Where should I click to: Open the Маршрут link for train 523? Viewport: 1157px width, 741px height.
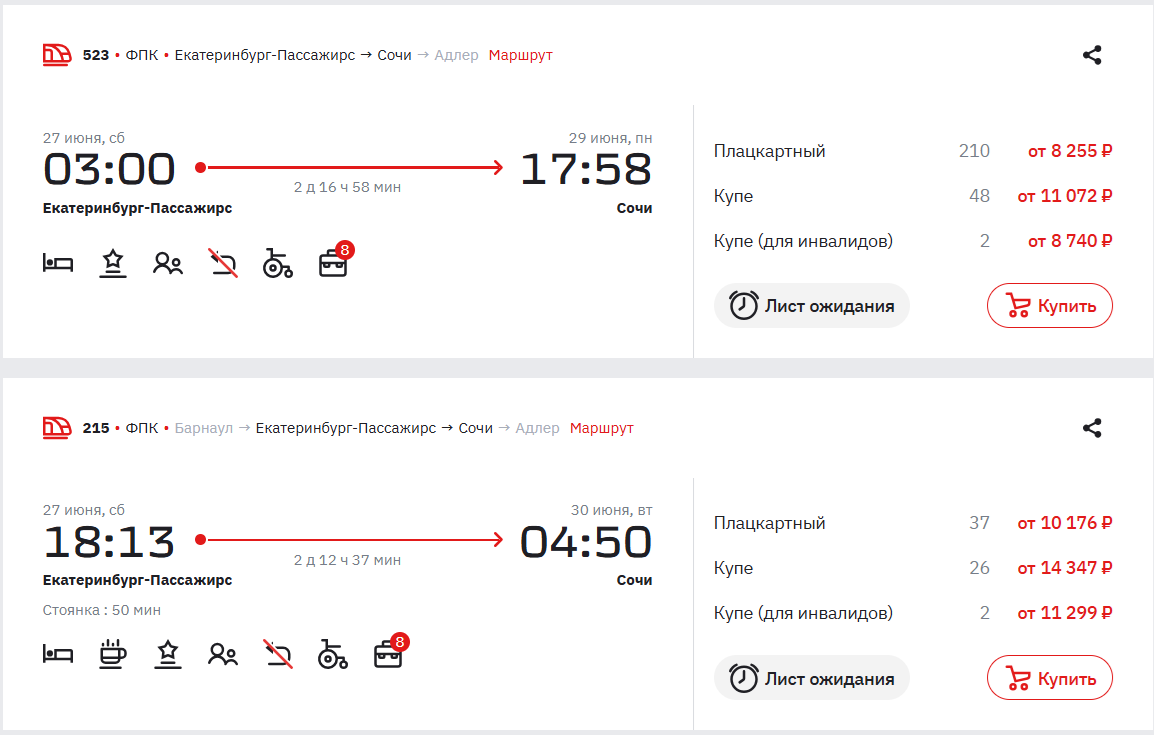[x=520, y=55]
